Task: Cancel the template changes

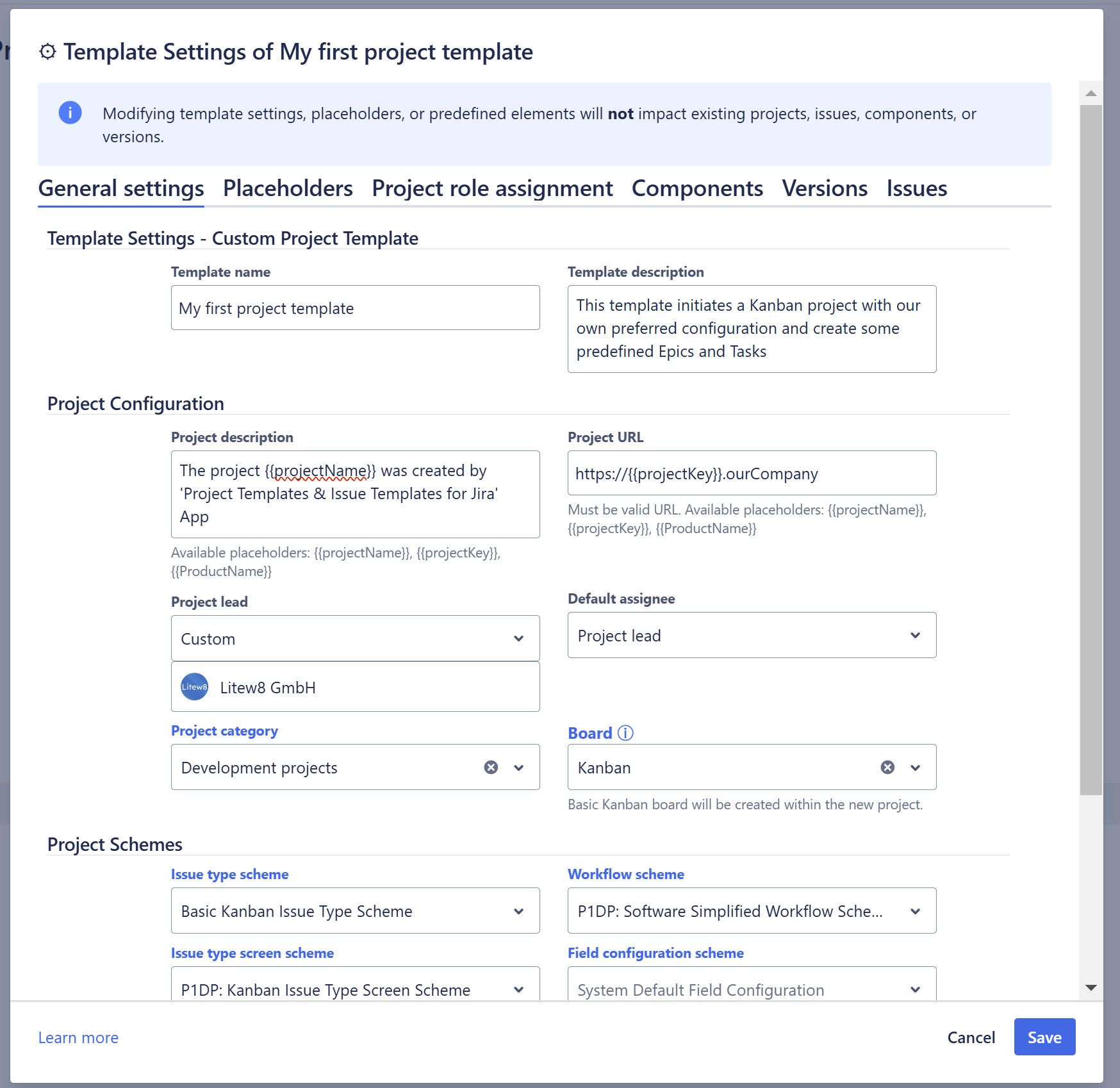Action: pyautogui.click(x=971, y=1037)
